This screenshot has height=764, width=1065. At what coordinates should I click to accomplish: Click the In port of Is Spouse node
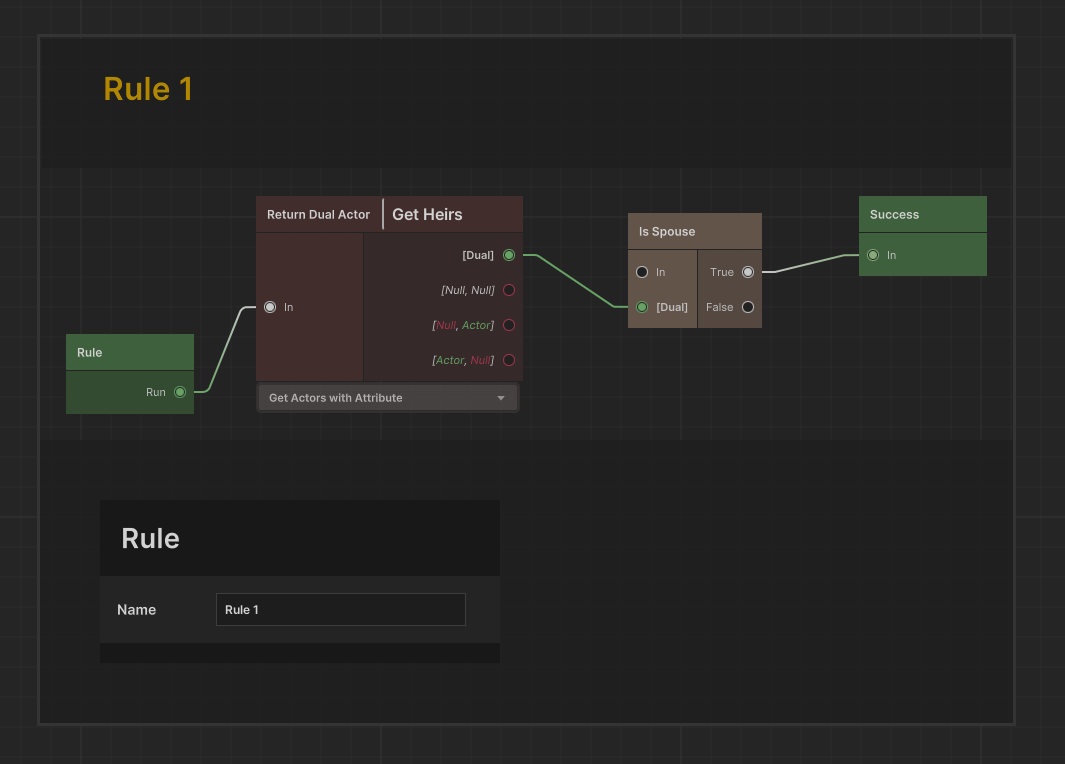pyautogui.click(x=642, y=272)
